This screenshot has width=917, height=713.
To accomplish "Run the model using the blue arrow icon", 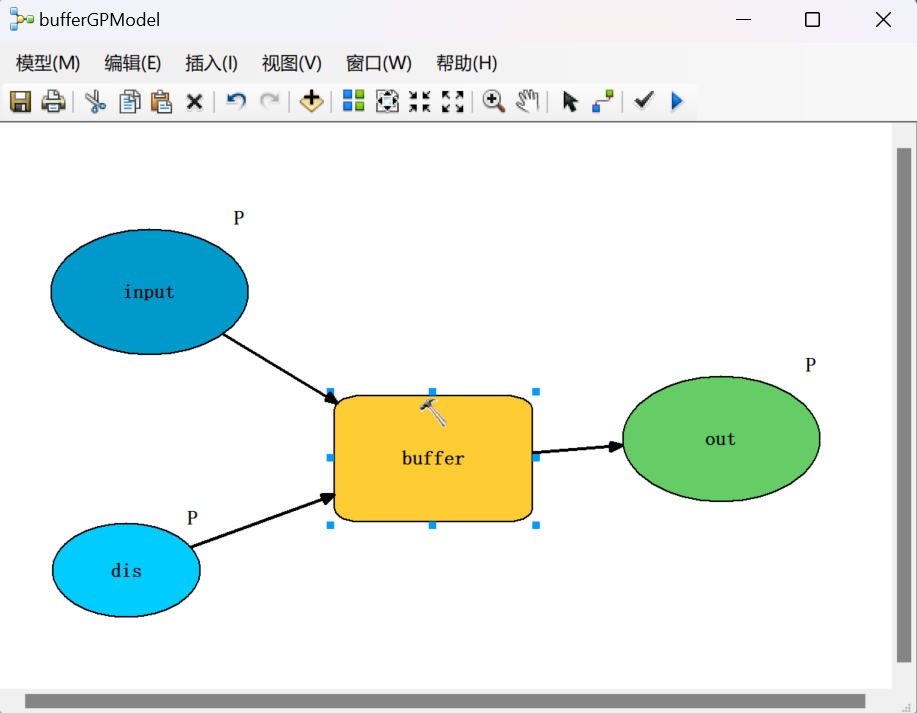I will coord(677,101).
